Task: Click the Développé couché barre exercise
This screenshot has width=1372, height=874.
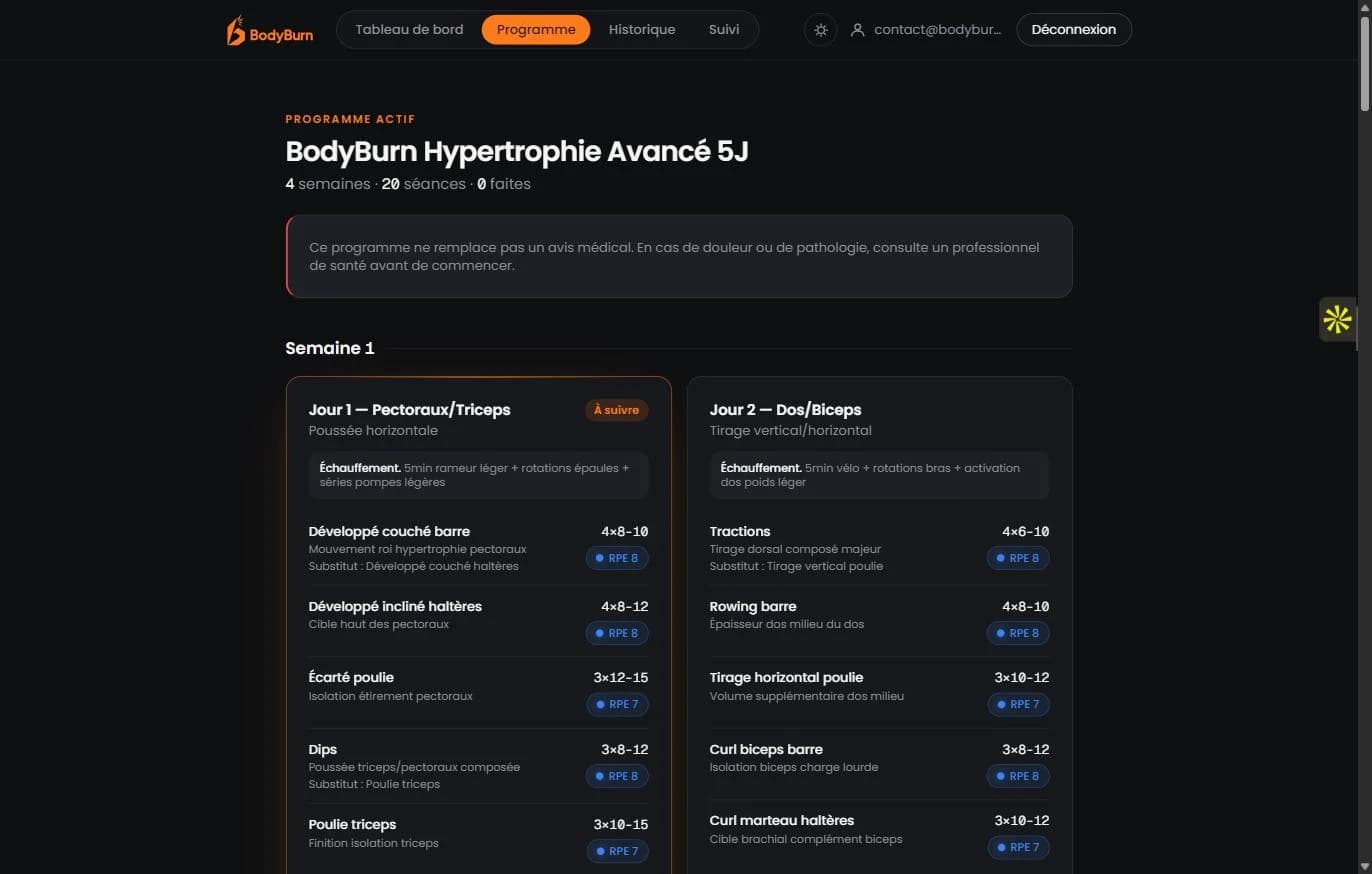Action: tap(389, 531)
